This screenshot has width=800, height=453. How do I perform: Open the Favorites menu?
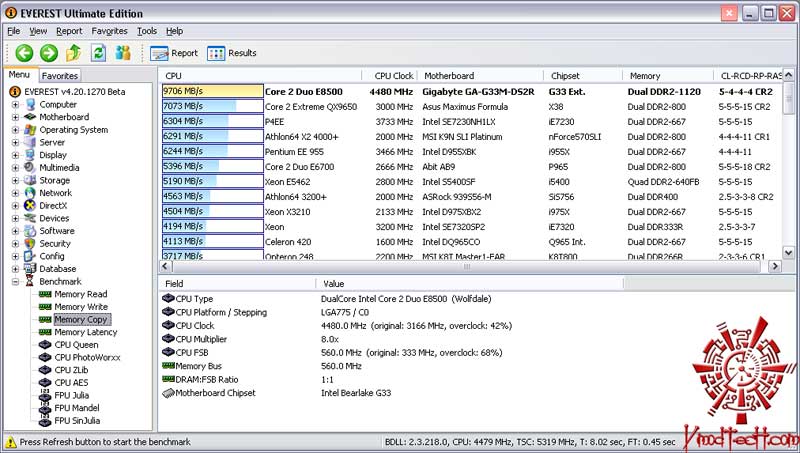[x=110, y=31]
